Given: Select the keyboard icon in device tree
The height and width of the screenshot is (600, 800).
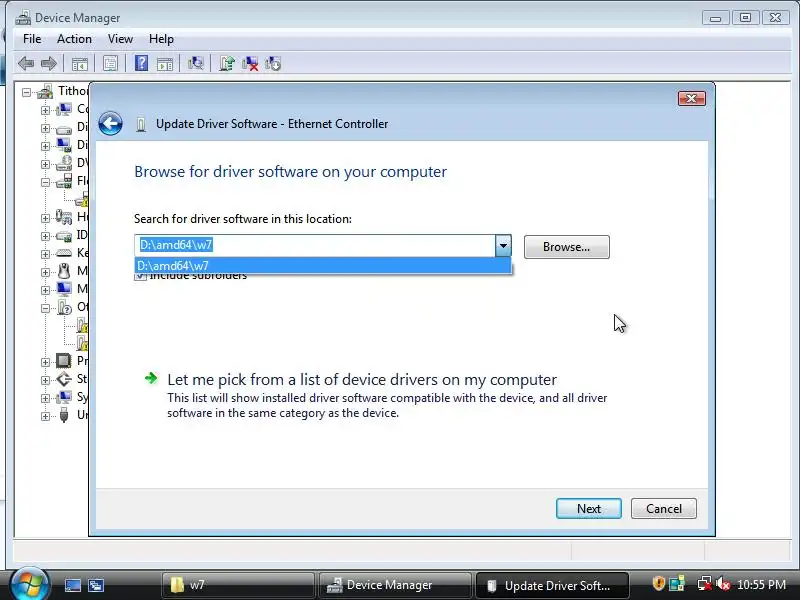Looking at the screenshot, I should tap(64, 253).
